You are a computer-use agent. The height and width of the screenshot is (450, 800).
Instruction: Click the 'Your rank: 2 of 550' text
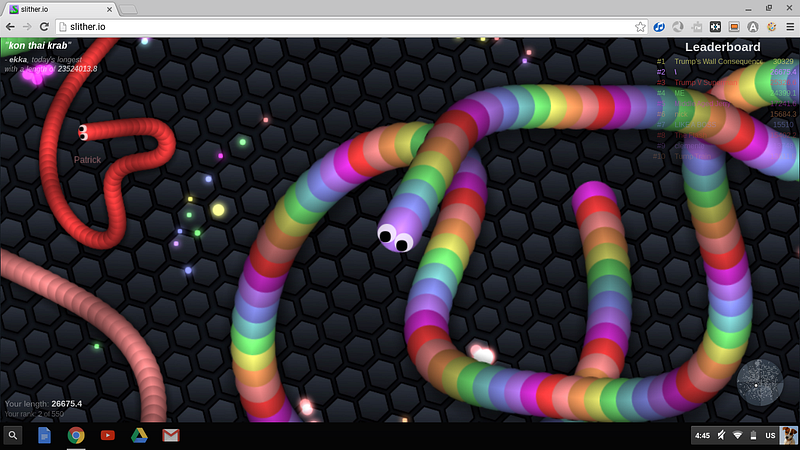point(34,414)
